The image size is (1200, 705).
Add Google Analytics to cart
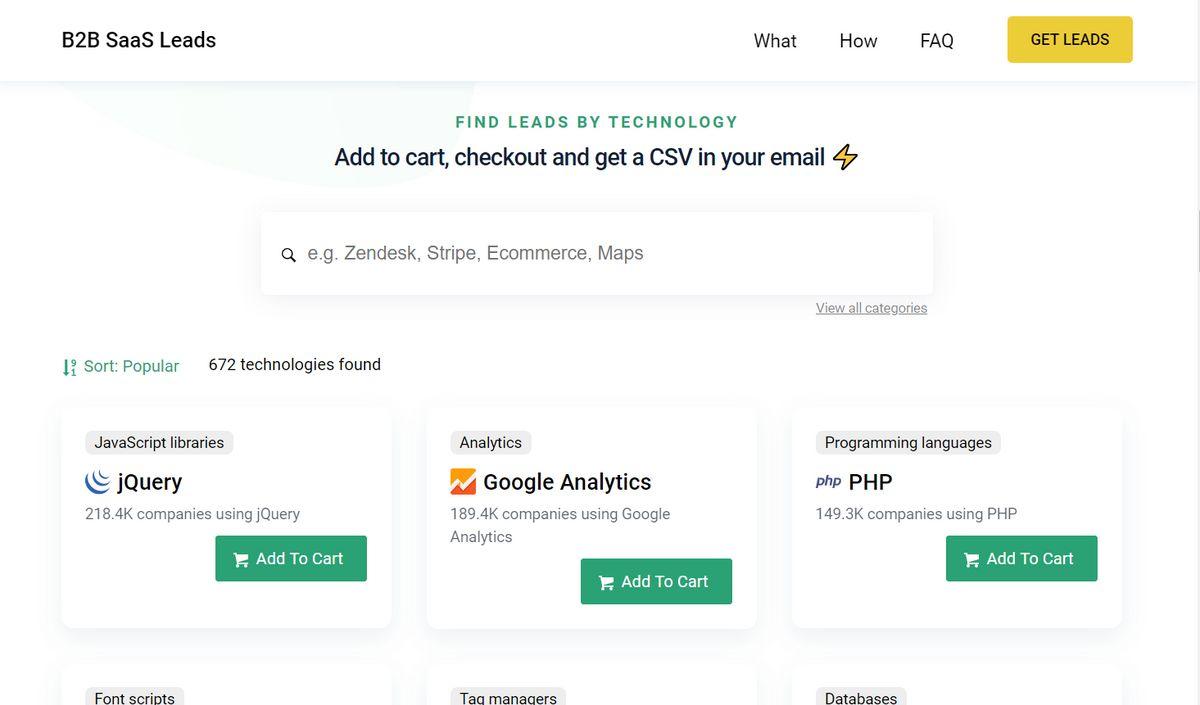coord(656,581)
